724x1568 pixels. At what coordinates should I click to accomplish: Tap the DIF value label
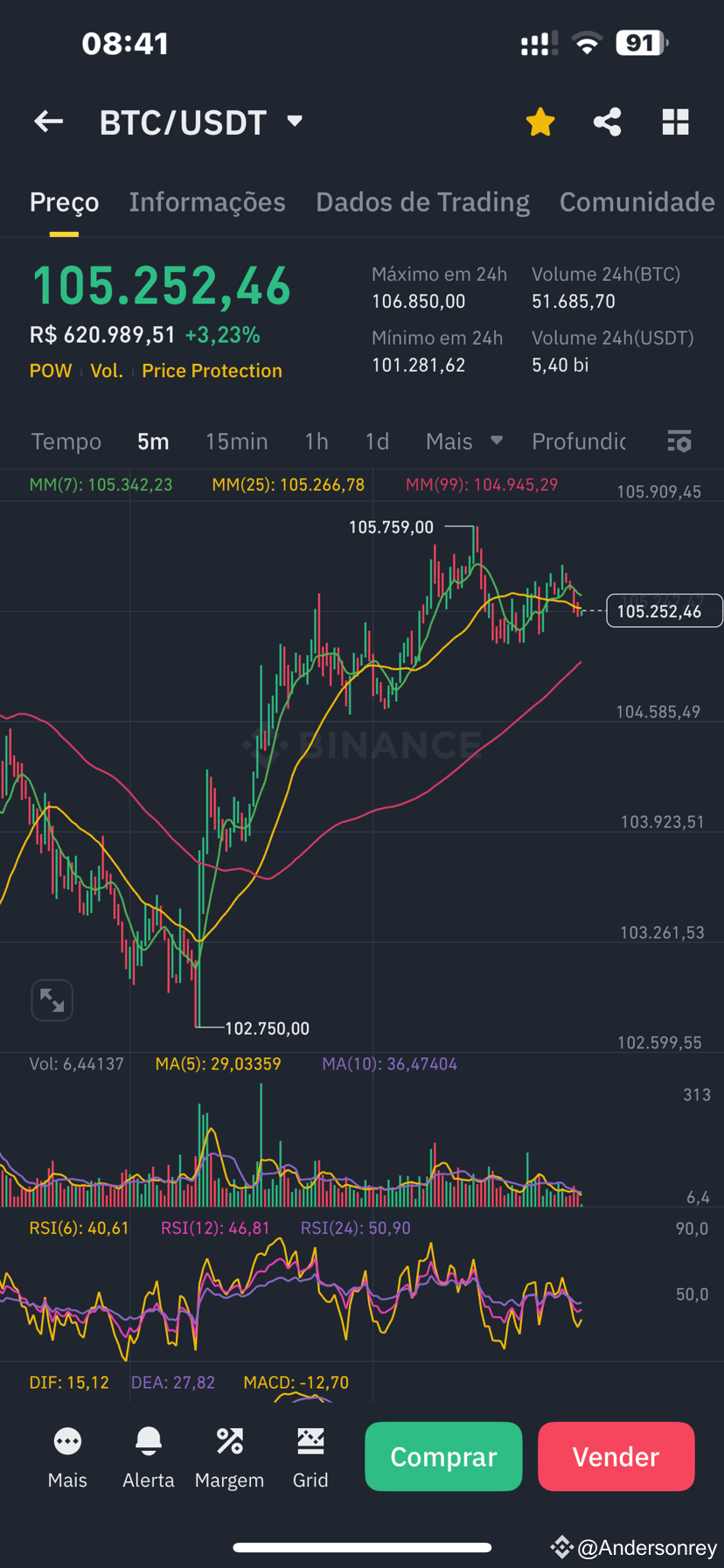69,1383
